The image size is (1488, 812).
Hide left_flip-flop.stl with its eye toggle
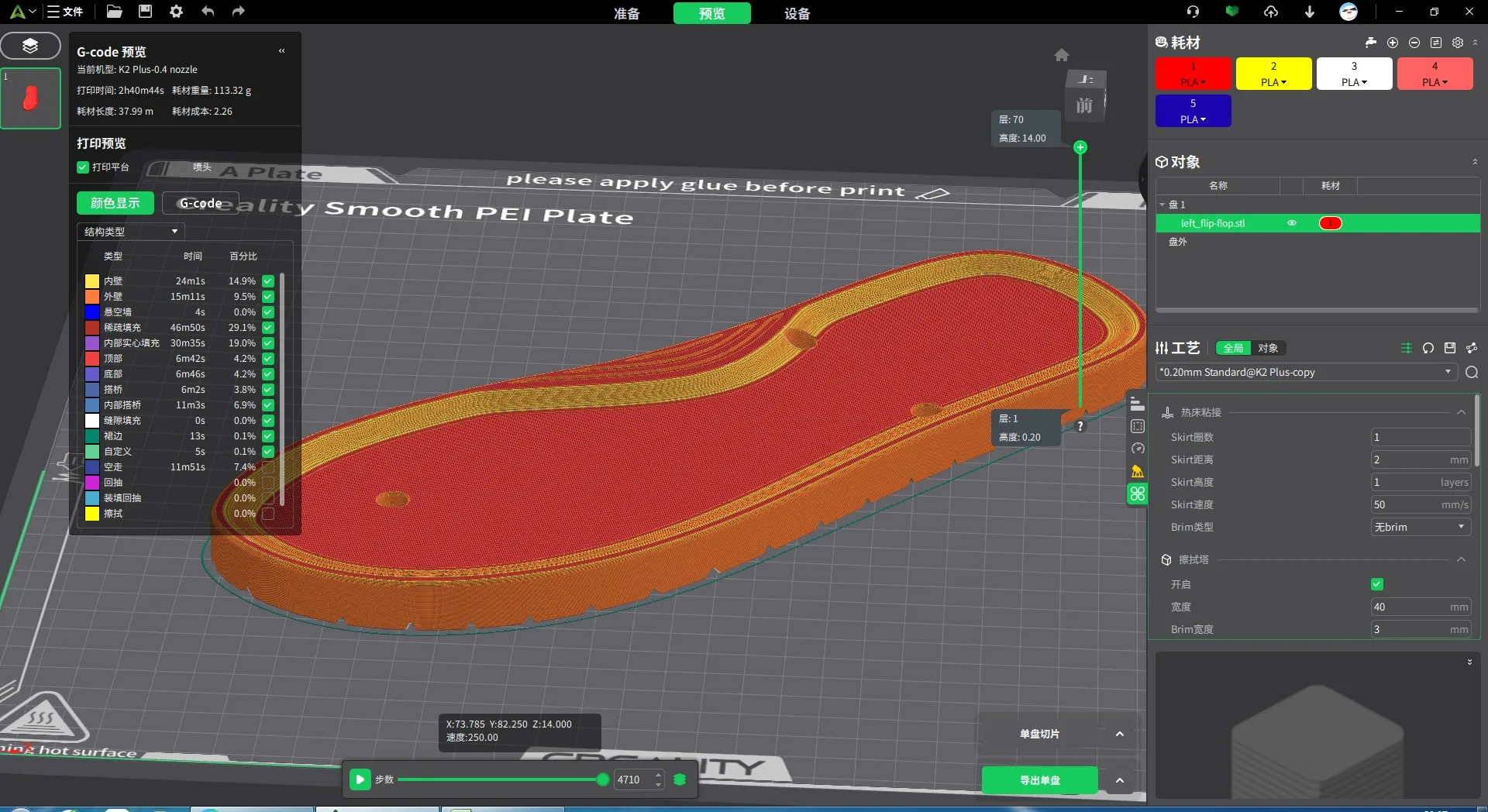click(x=1292, y=223)
